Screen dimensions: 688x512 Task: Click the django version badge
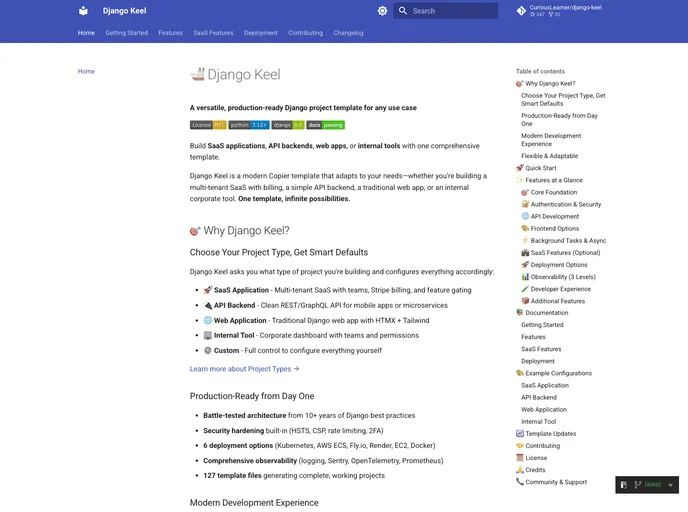[288, 125]
